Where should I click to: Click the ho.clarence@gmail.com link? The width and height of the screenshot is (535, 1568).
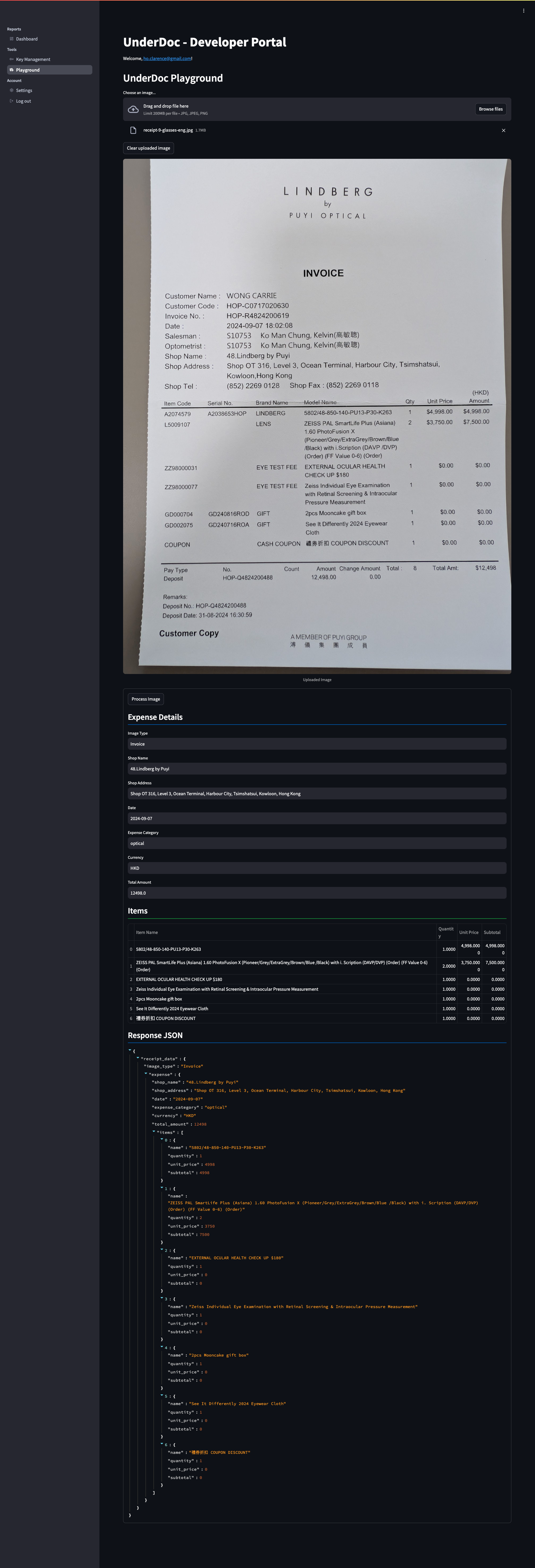click(x=167, y=59)
